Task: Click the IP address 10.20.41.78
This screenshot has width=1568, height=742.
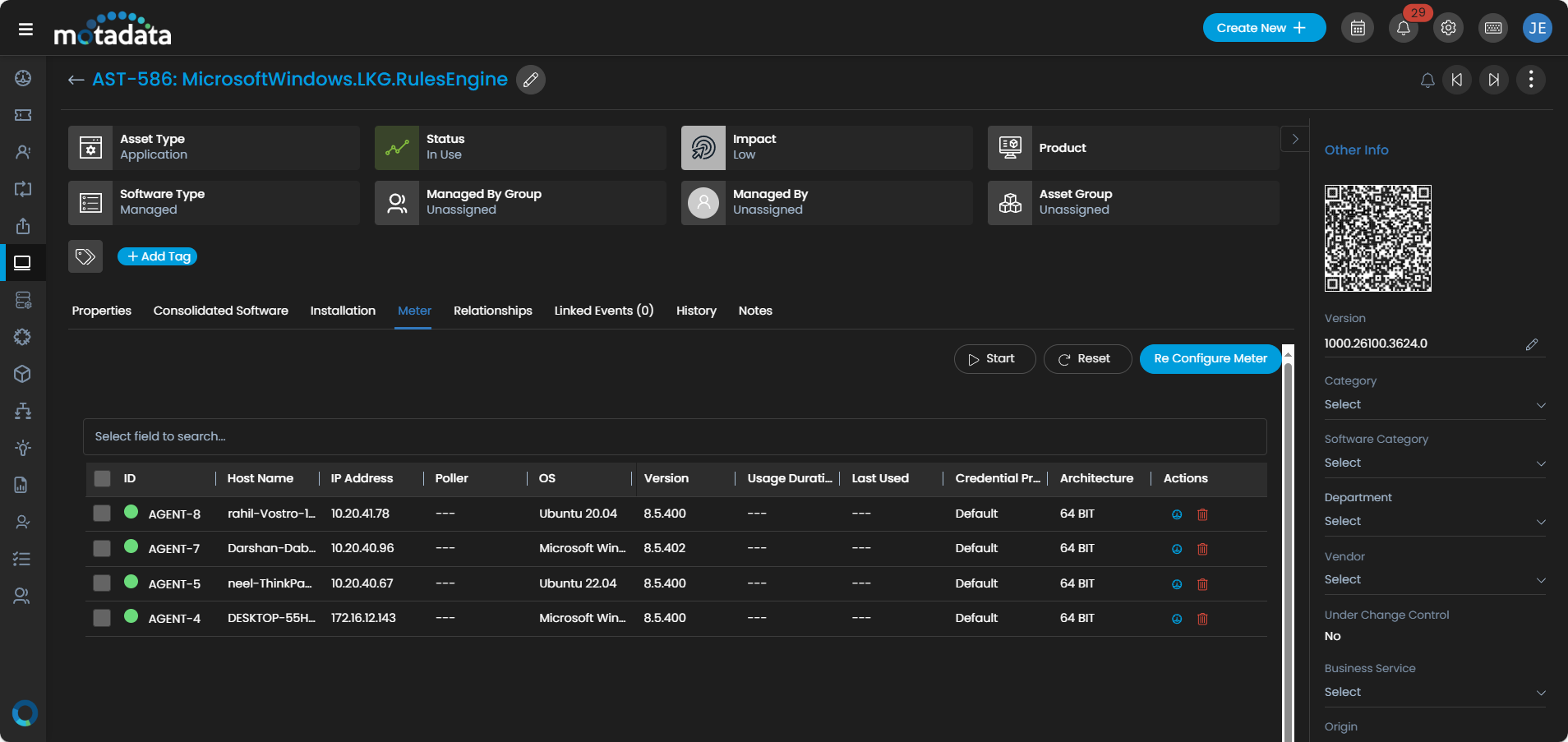Action: tap(360, 514)
